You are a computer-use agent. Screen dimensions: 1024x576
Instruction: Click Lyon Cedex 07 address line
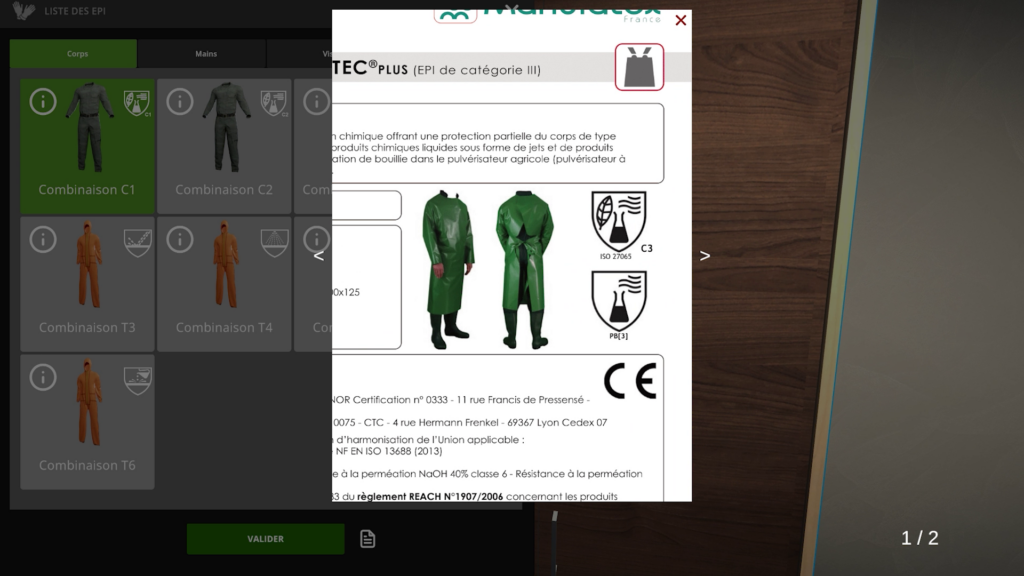[x=470, y=423]
